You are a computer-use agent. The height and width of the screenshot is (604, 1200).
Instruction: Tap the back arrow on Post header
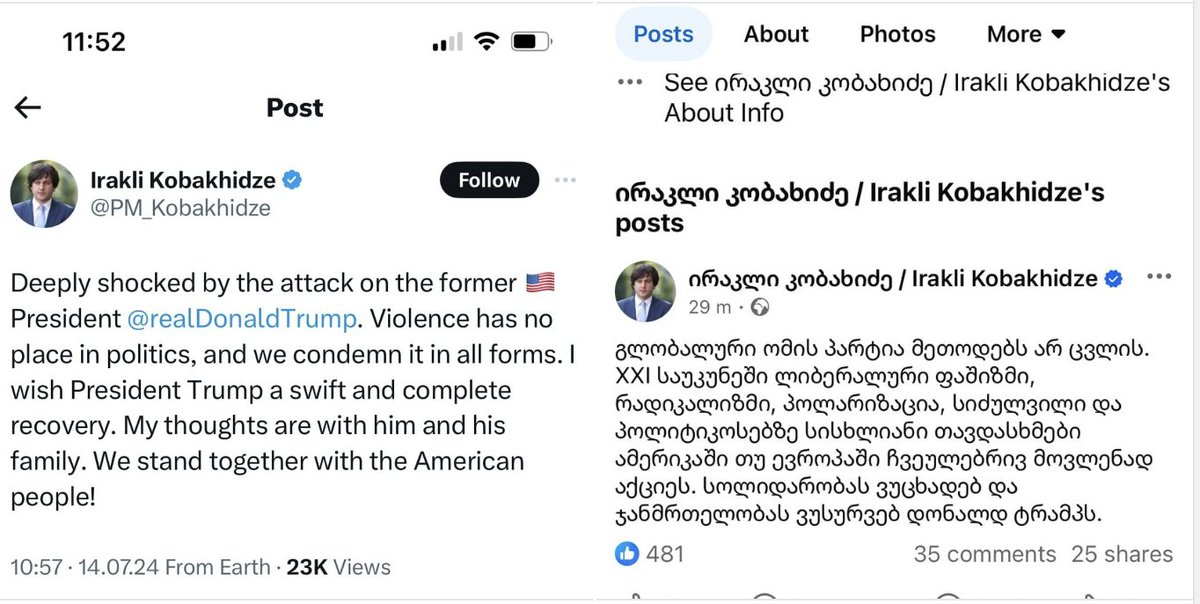pyautogui.click(x=28, y=108)
